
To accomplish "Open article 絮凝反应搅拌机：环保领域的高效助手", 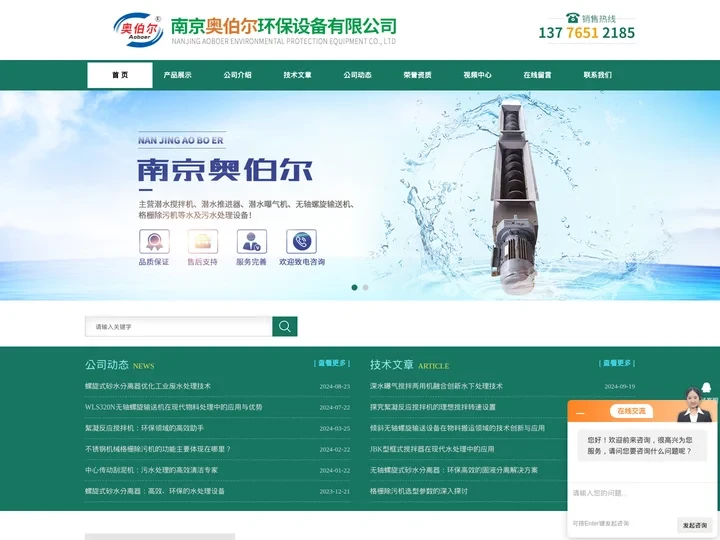I will click(x=144, y=428).
